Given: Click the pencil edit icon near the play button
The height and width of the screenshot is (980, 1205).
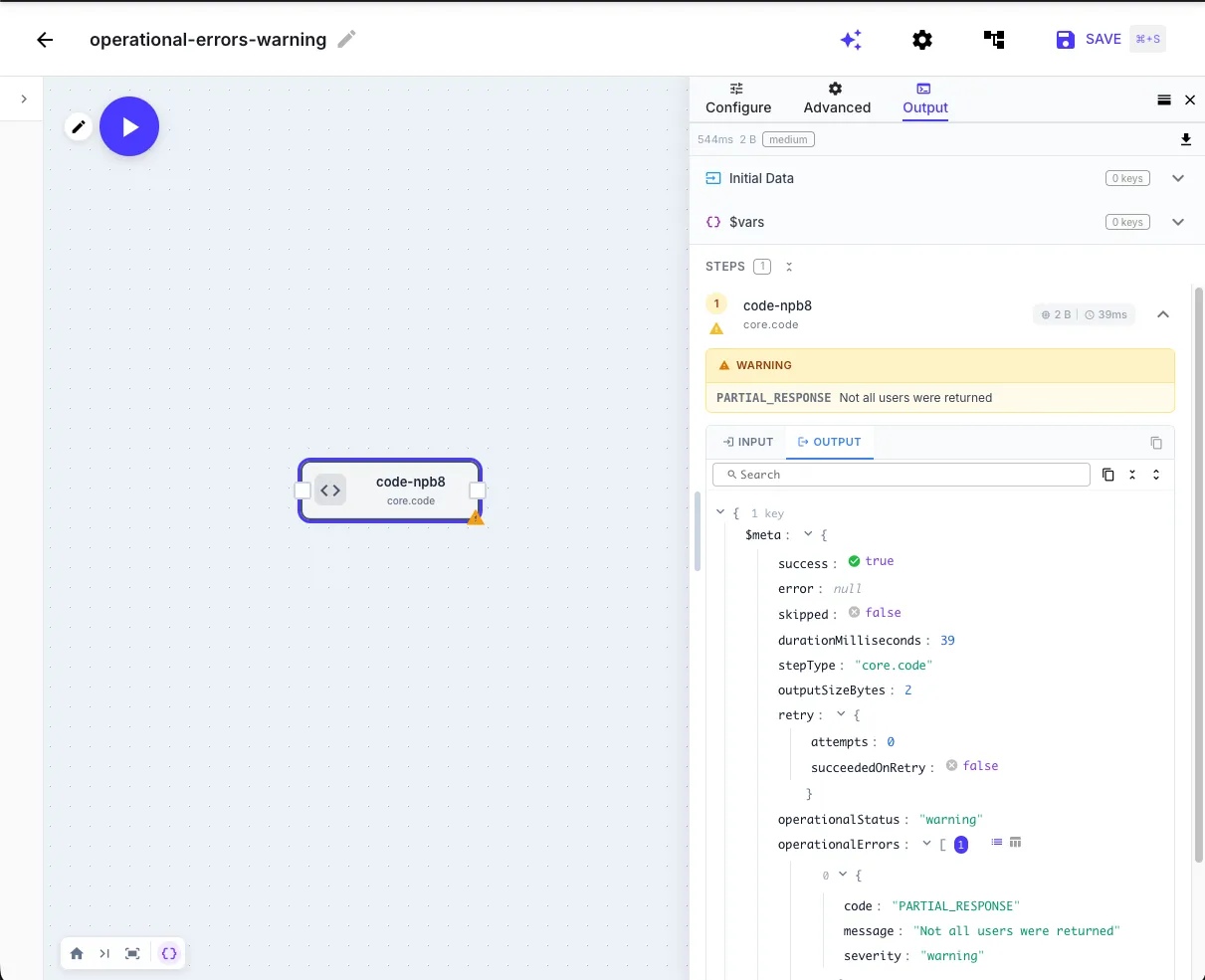Looking at the screenshot, I should click(x=78, y=126).
